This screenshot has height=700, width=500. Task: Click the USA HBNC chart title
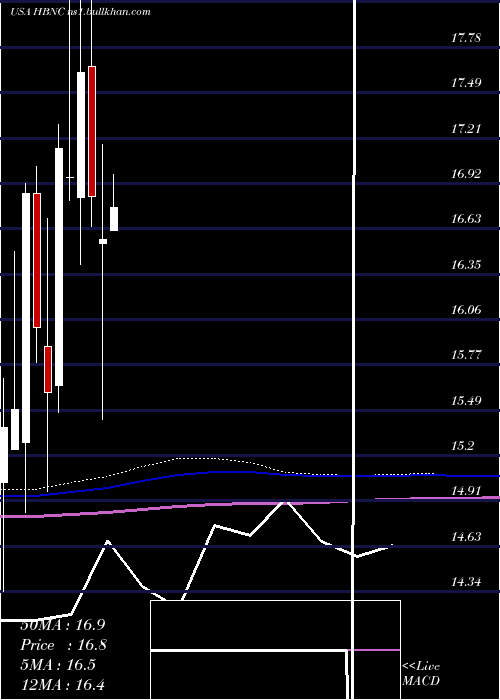[81, 12]
